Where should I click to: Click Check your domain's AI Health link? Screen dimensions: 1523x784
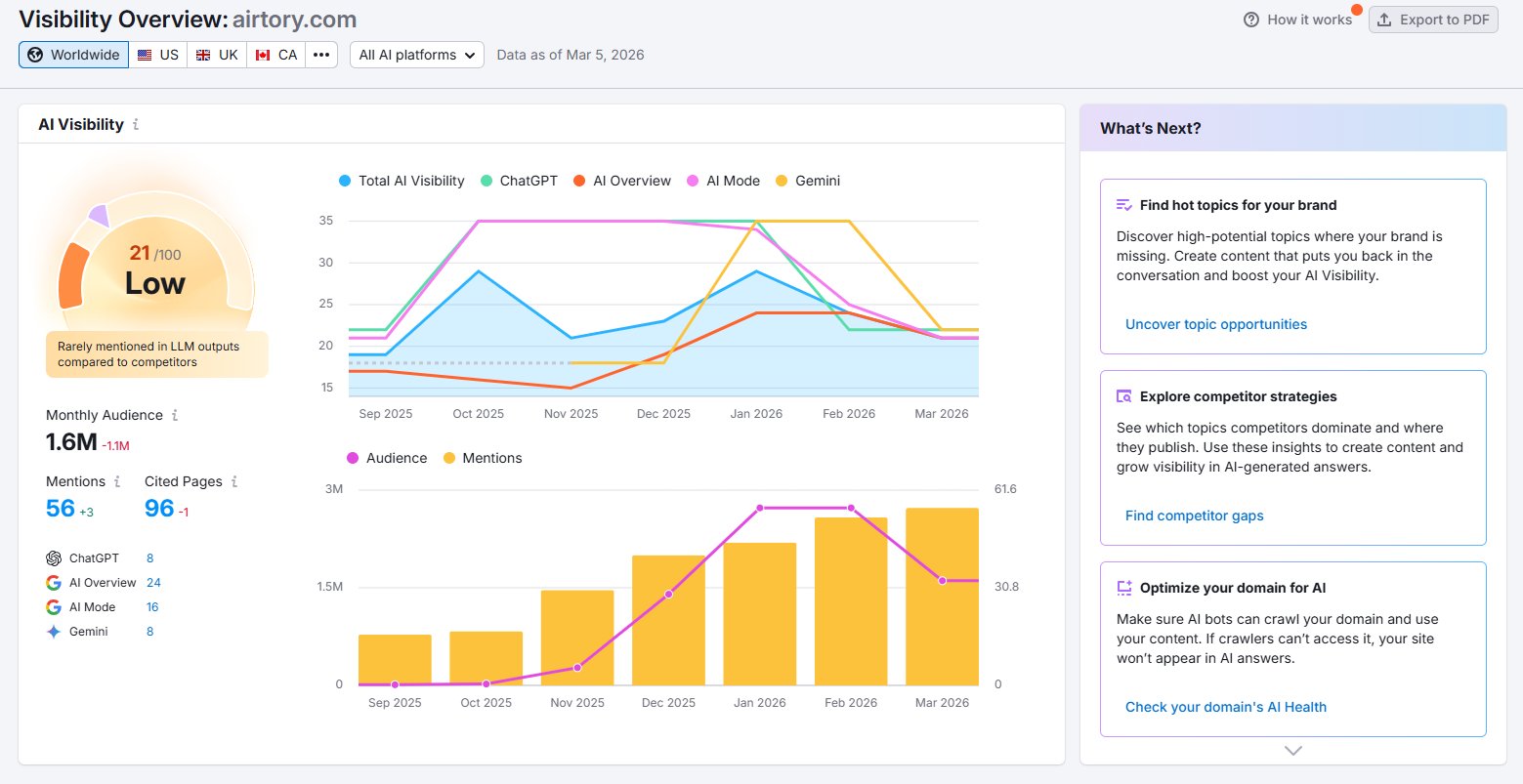(x=1226, y=707)
